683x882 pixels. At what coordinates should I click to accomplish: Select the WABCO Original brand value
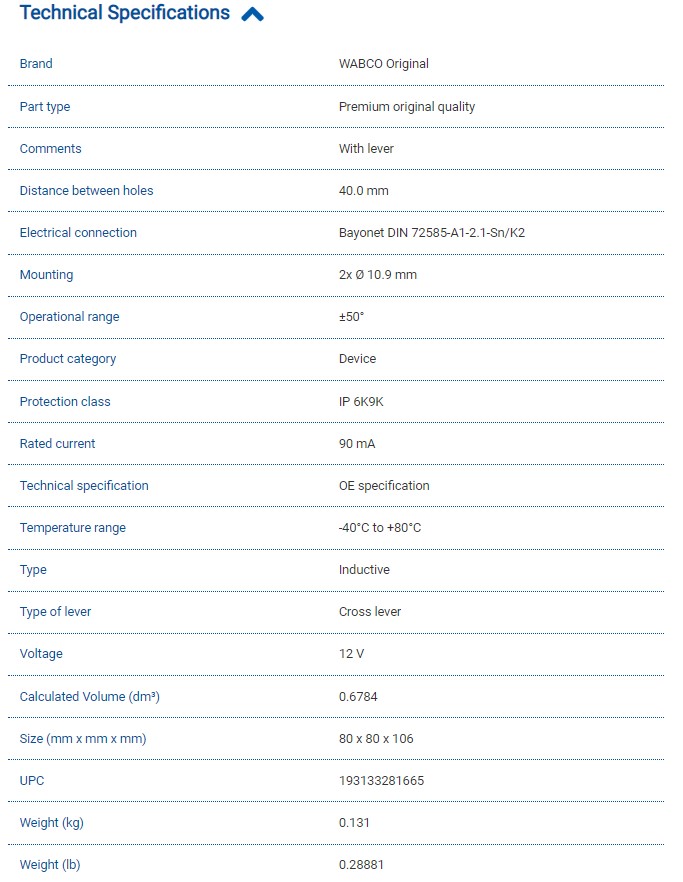[383, 64]
